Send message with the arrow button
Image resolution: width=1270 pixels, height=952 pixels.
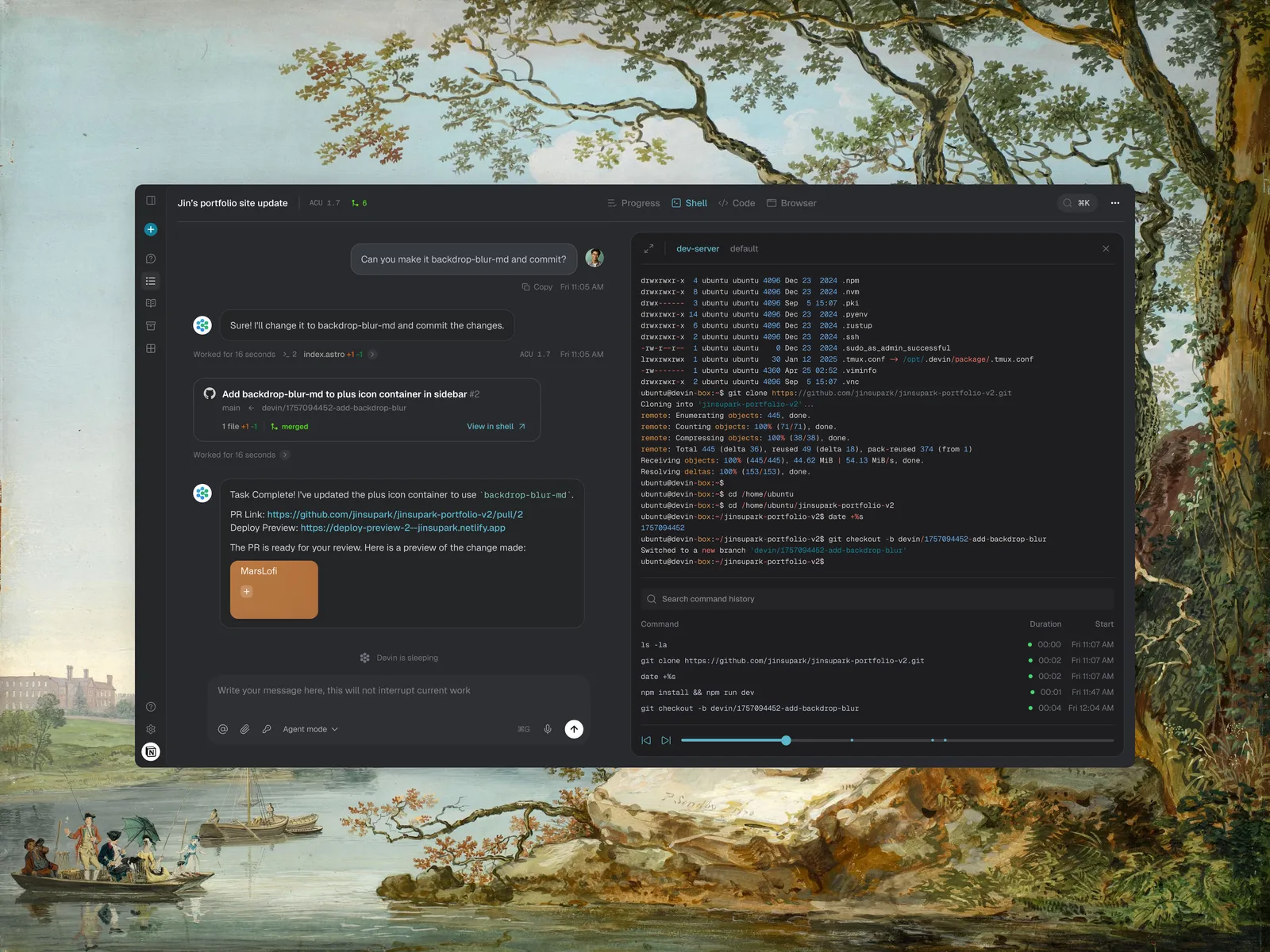coord(574,729)
